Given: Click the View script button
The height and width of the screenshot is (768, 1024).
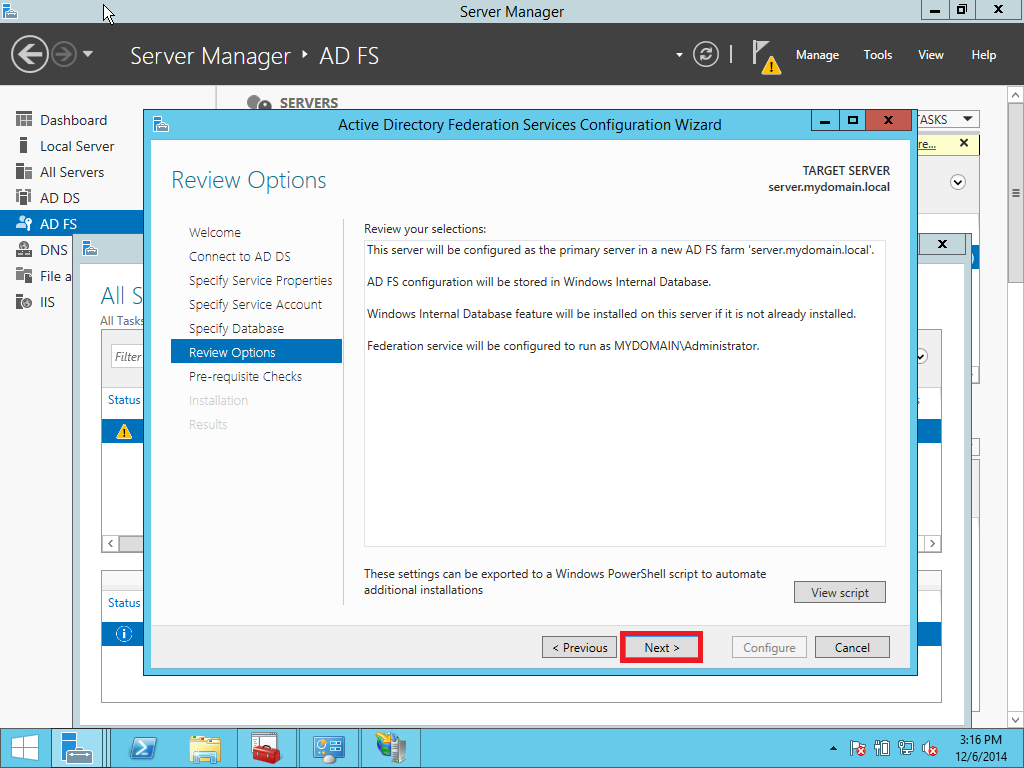Looking at the screenshot, I should coord(839,592).
